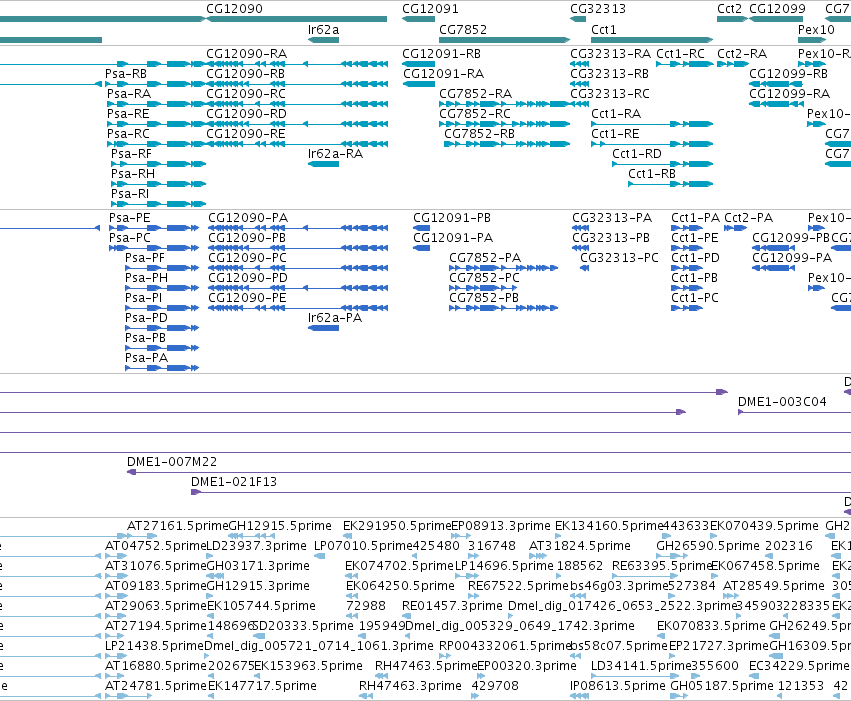Select the Psa-RH transcript label
The image size is (851, 701).
click(133, 174)
